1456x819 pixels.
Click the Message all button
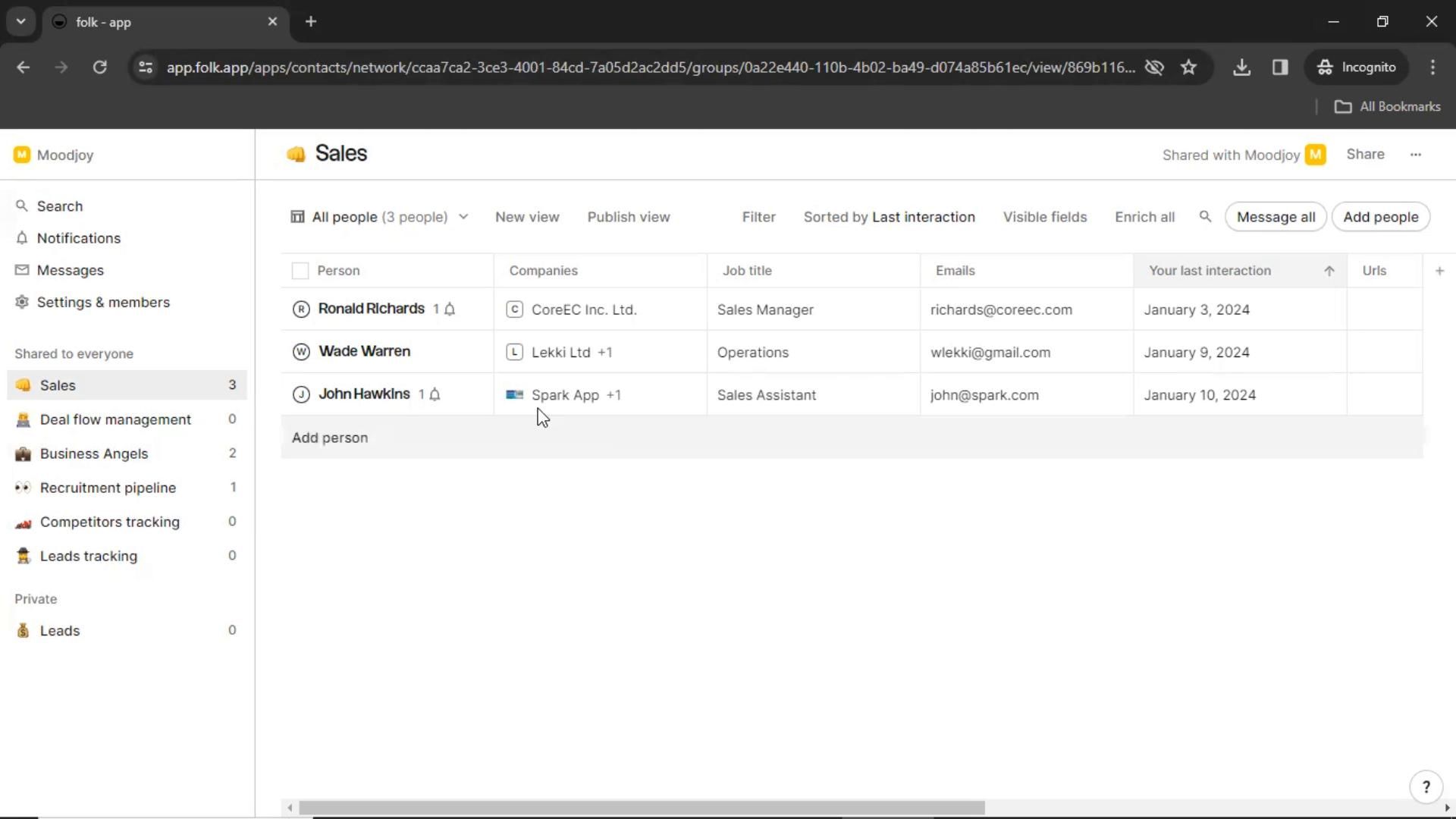tap(1275, 218)
